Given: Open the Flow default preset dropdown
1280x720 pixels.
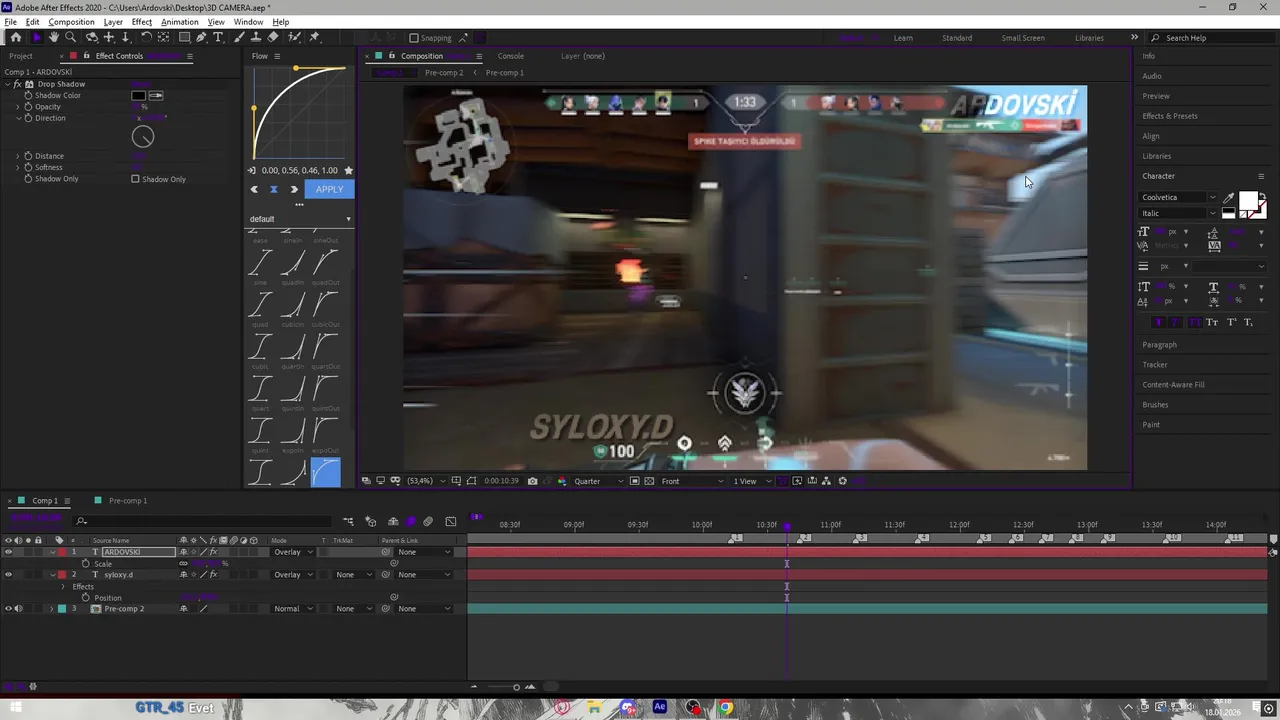Looking at the screenshot, I should point(300,219).
